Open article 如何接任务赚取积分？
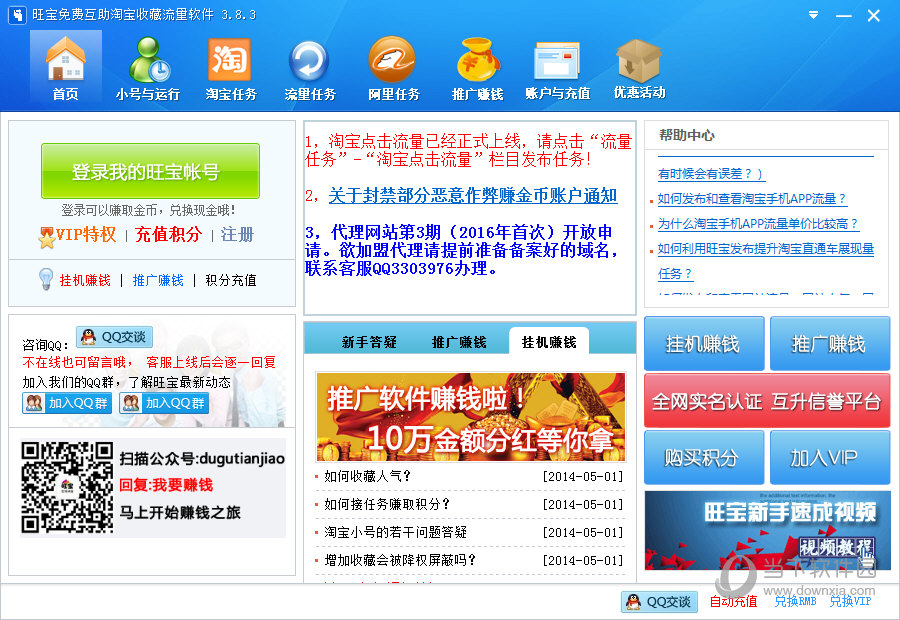 click(387, 504)
